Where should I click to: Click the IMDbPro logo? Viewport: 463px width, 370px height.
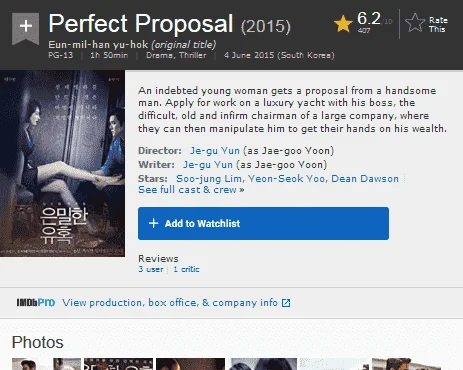tap(36, 302)
